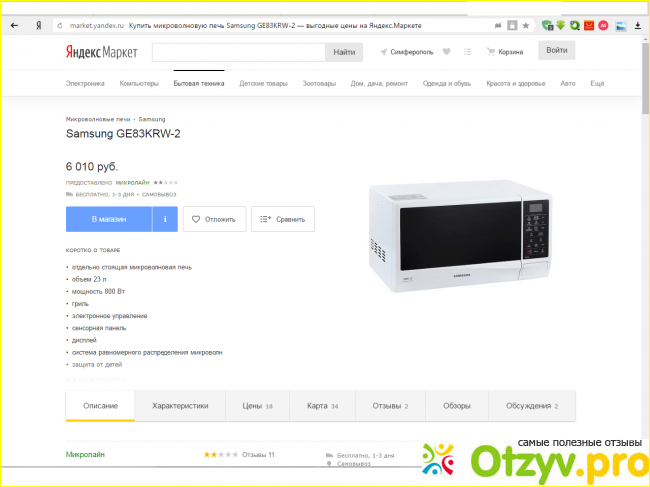Click the microwave product image
650x487 pixels.
coord(460,236)
